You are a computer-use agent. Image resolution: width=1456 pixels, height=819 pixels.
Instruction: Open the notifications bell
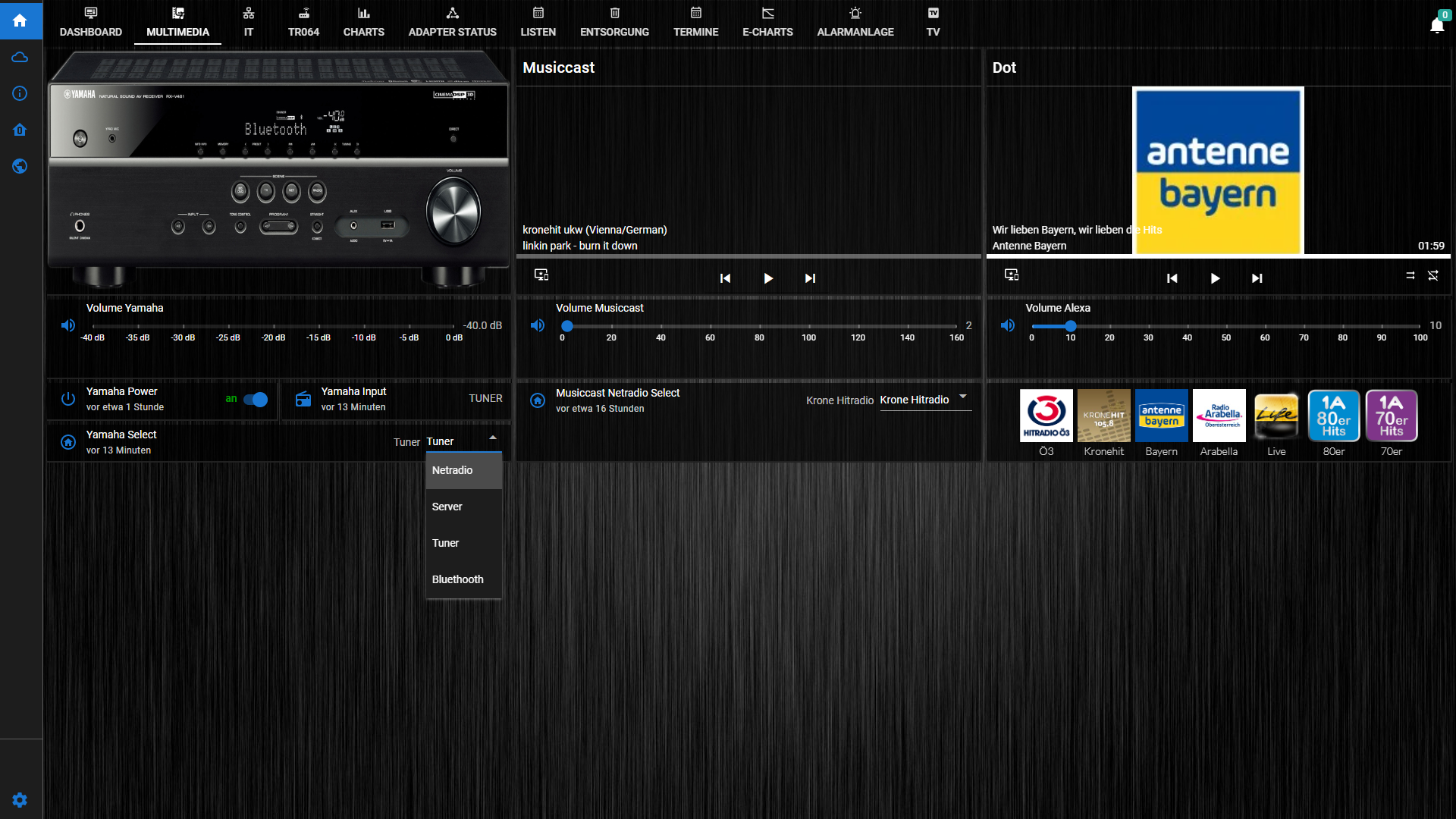coord(1437,25)
